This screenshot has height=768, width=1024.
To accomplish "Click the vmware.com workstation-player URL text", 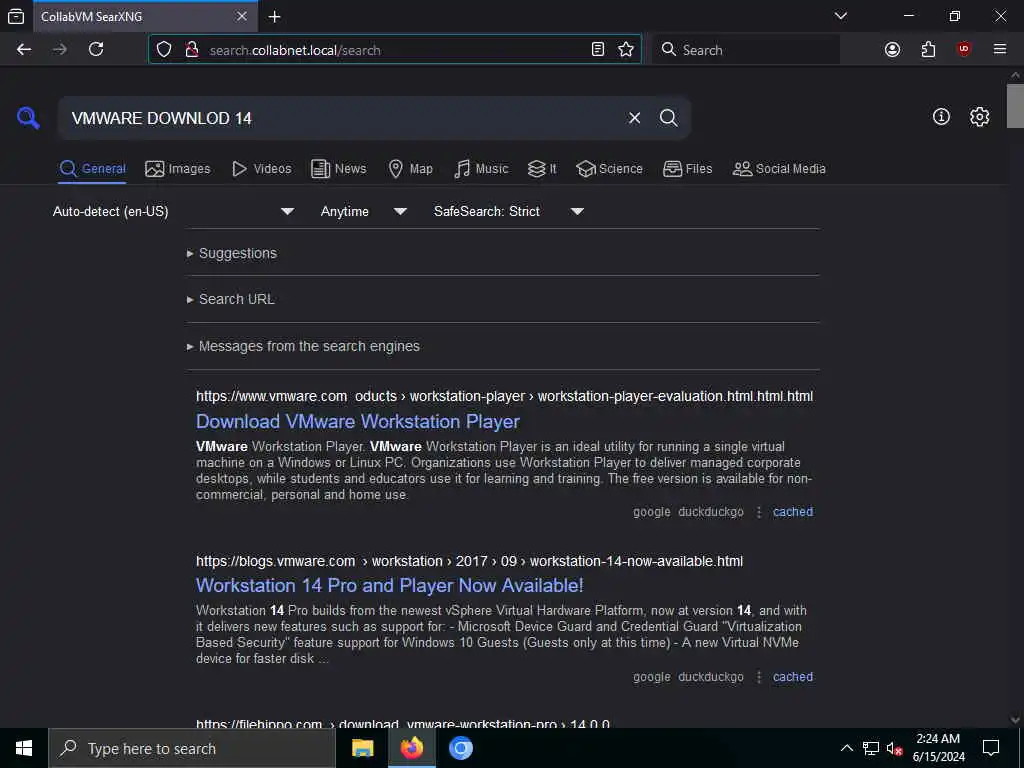I will (504, 396).
